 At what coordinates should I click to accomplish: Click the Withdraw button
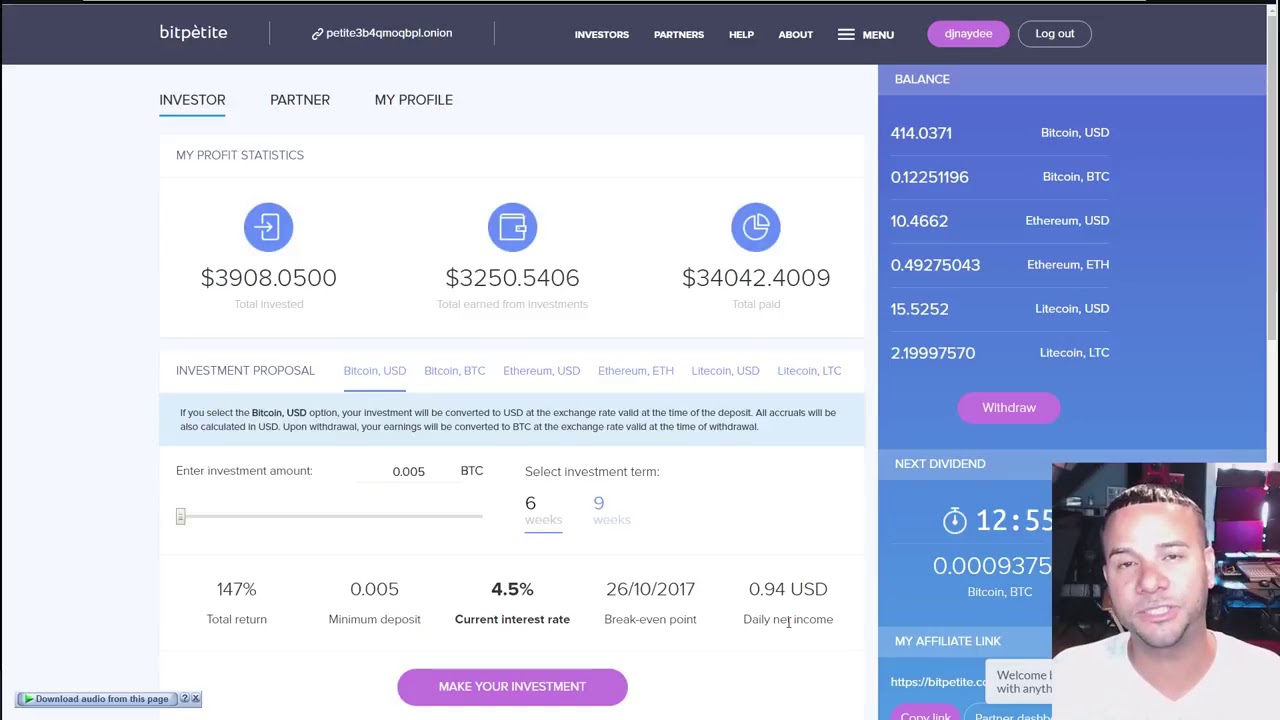tap(1008, 408)
